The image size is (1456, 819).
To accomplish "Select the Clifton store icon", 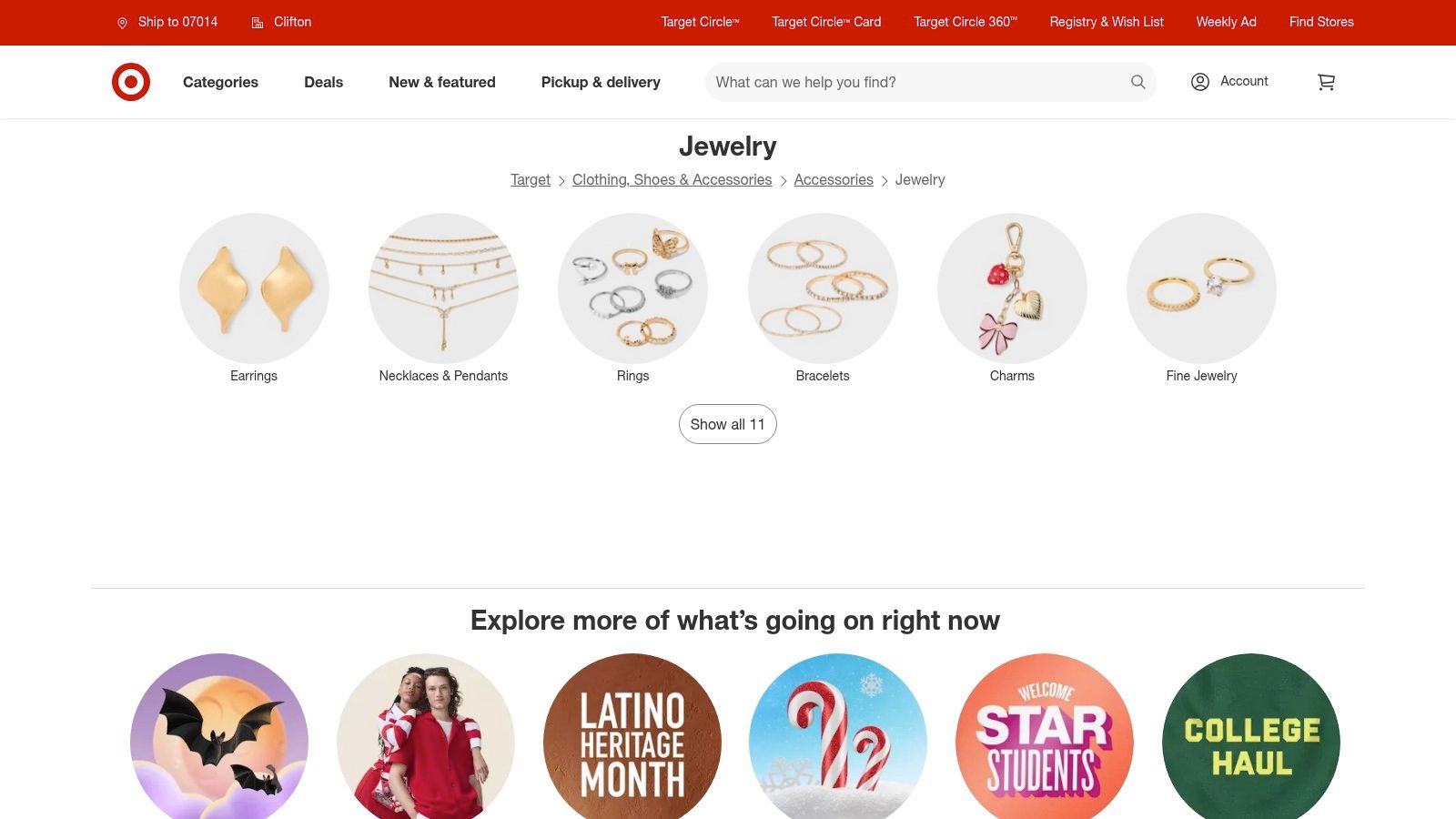I will pos(258,23).
